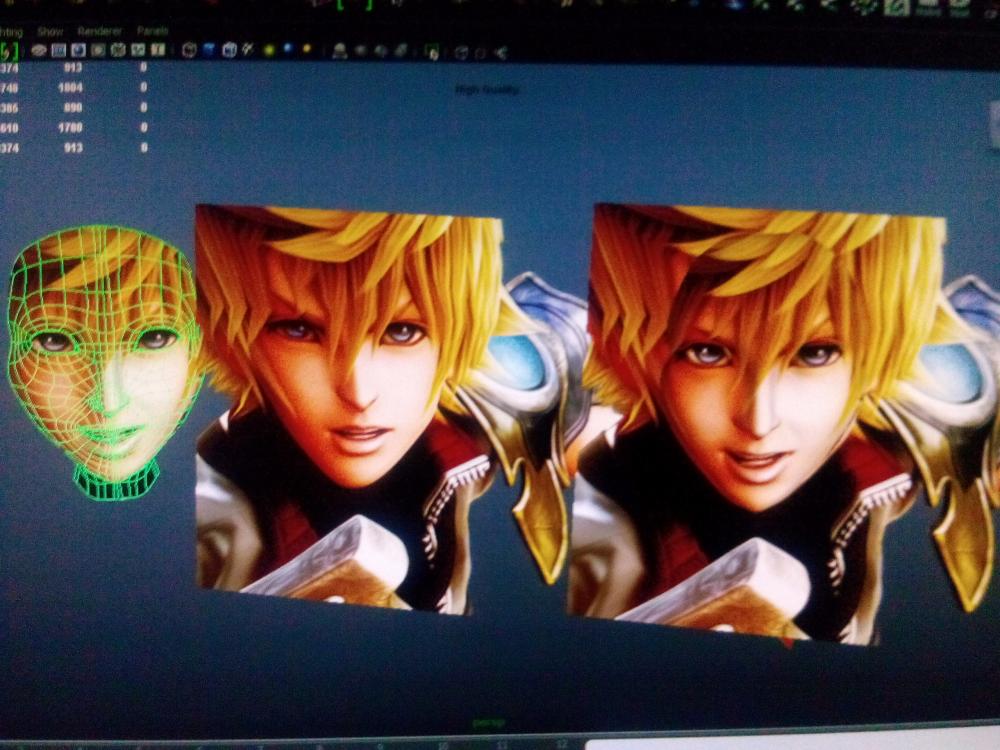Click the green sphere toolbar icon
1000x750 pixels.
pyautogui.click(x=268, y=50)
